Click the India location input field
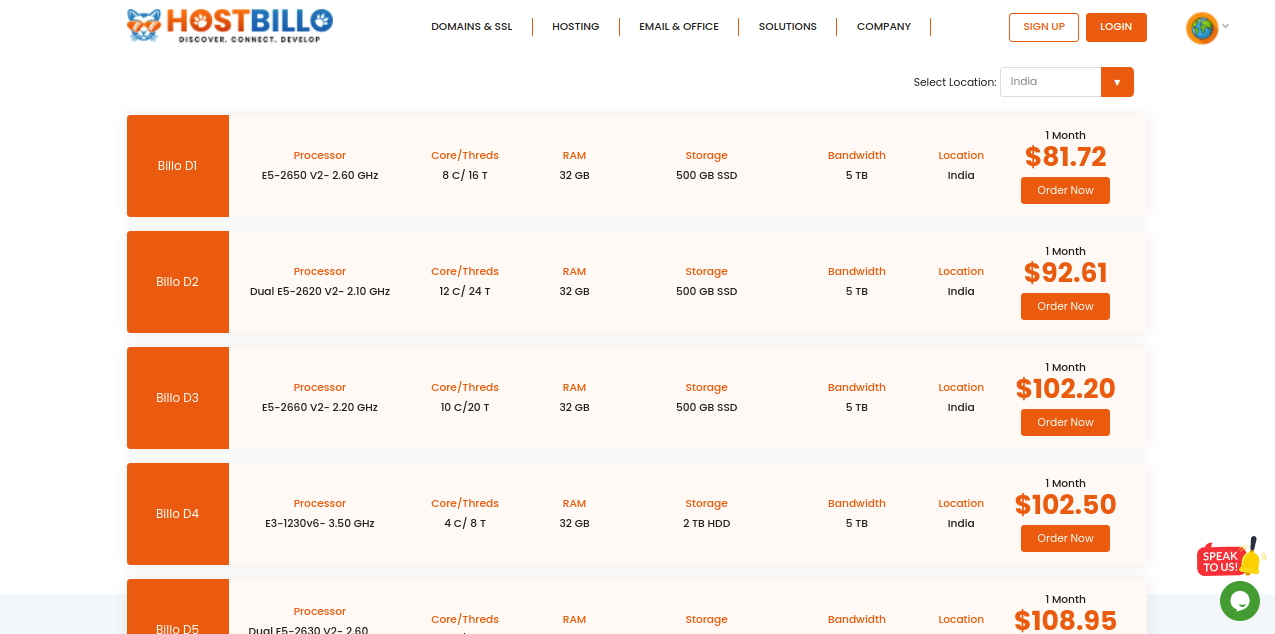 [1050, 82]
